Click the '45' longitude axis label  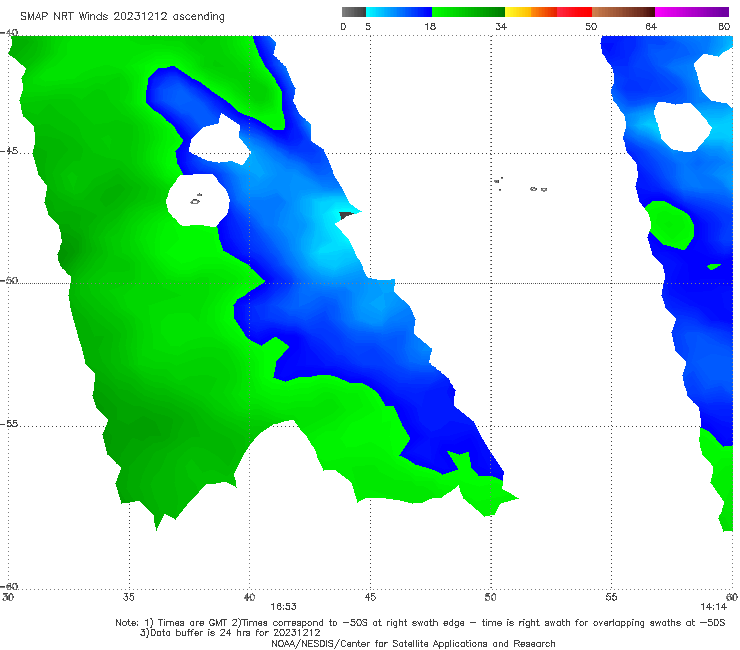370,597
